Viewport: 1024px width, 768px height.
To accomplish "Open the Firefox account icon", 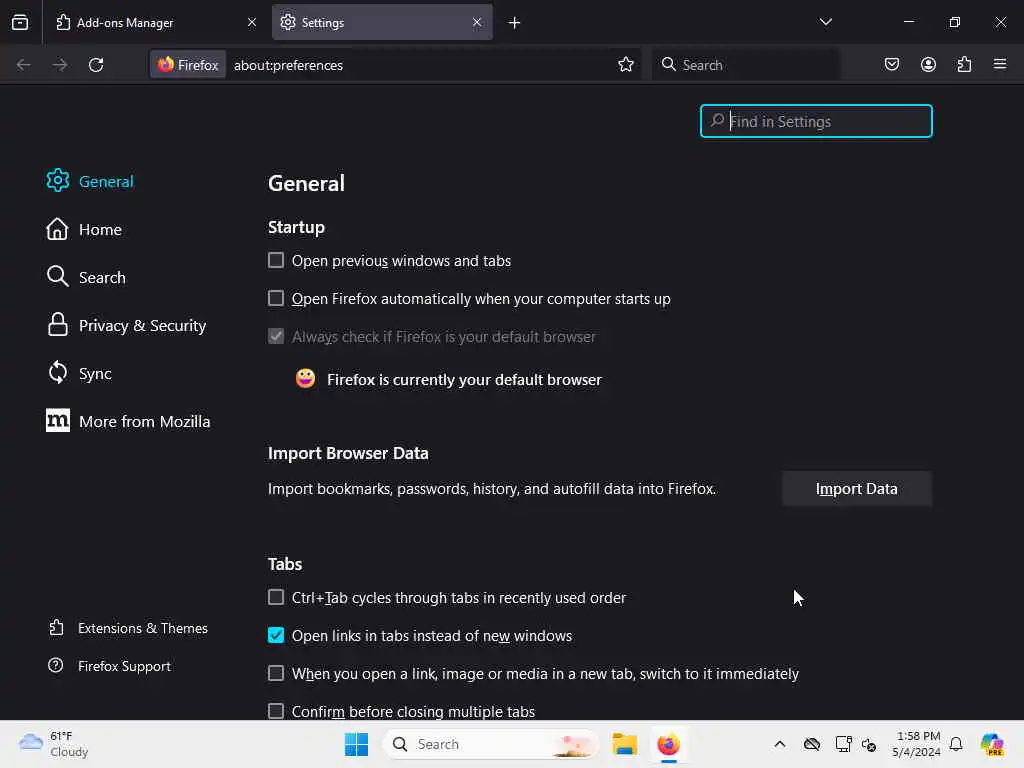I will click(928, 64).
